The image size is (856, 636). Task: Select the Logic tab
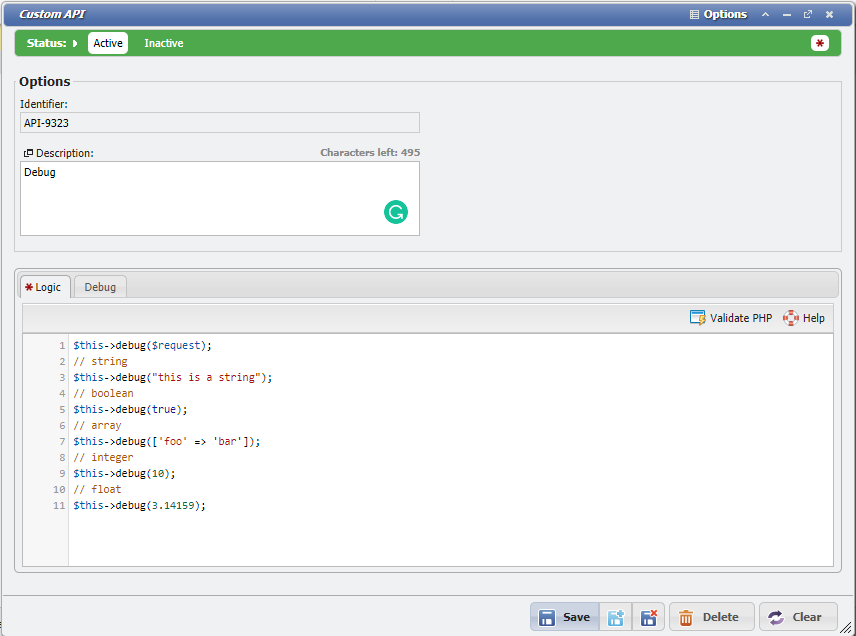click(44, 287)
